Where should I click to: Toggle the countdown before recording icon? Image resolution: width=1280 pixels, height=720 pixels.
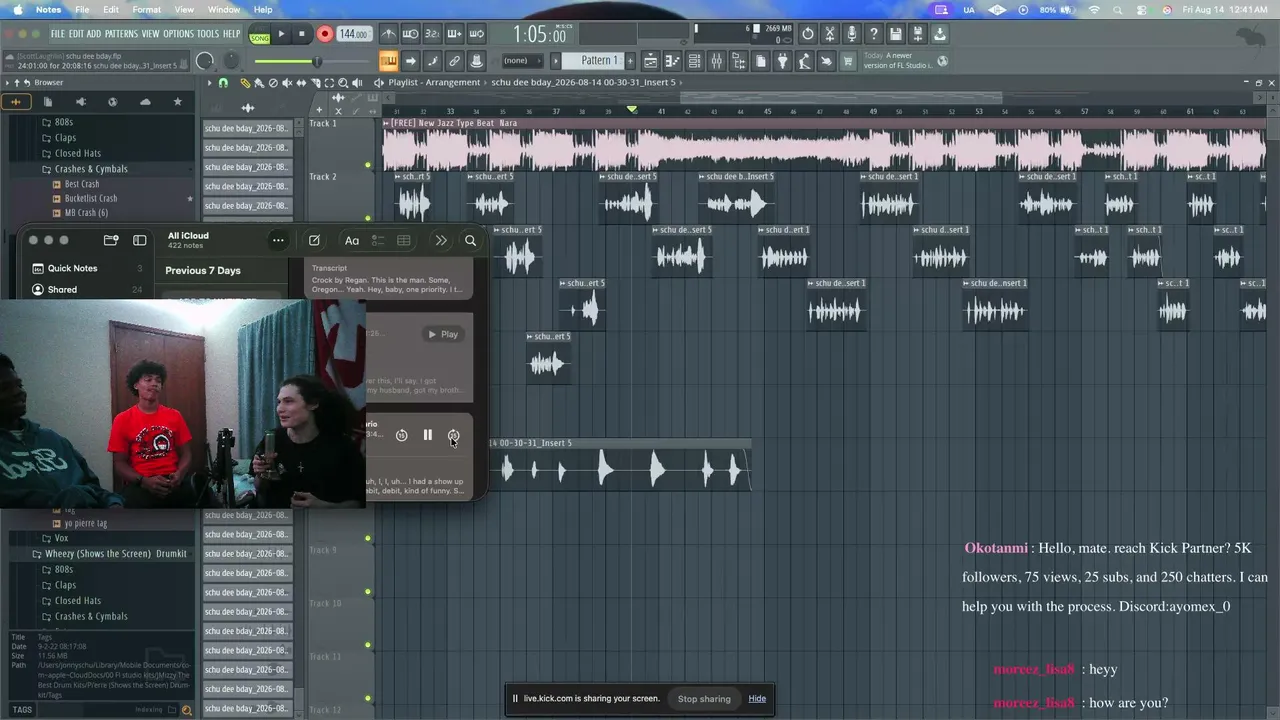coord(433,34)
